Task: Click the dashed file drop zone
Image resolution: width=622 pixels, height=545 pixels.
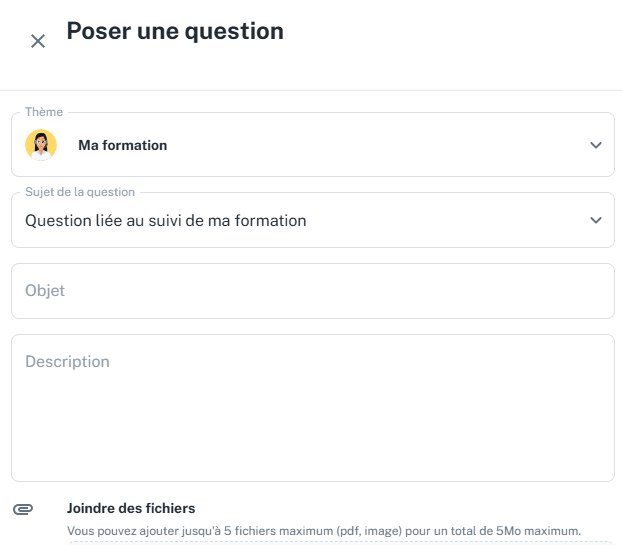Action: (x=340, y=542)
